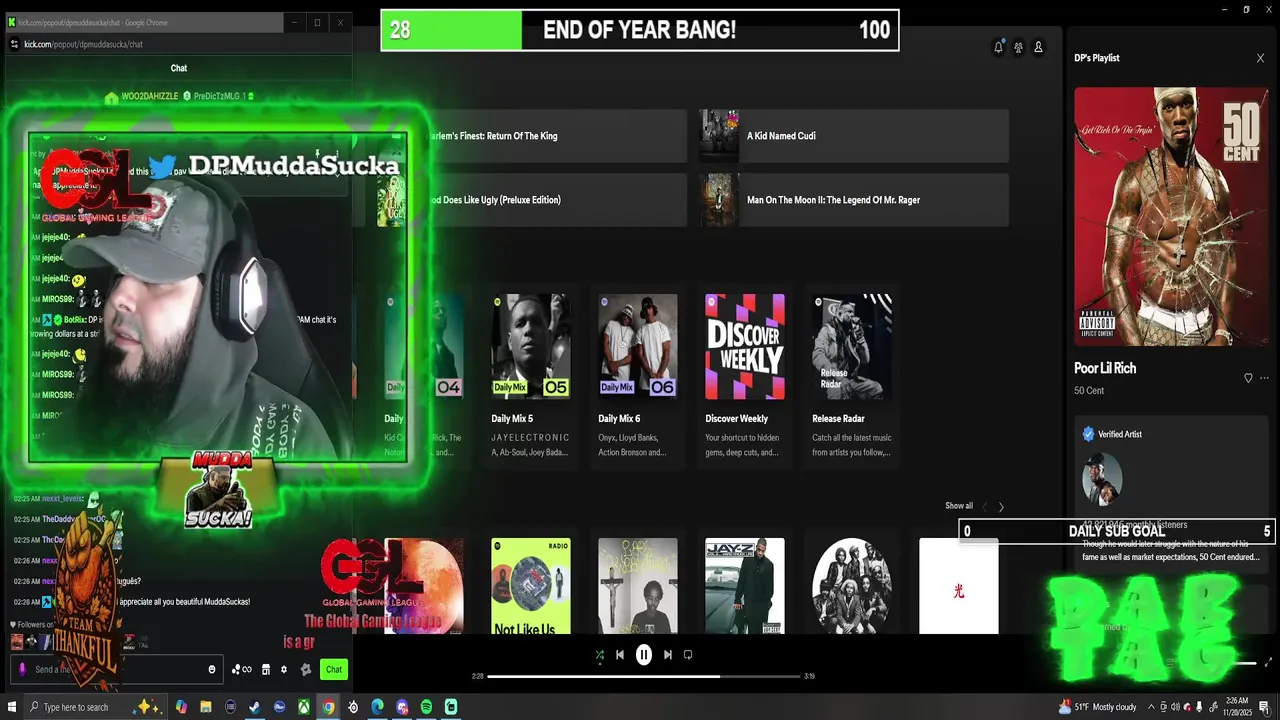Image resolution: width=1280 pixels, height=720 pixels.
Task: Open Does Like Ugly (Preluxe Edition) shortcut
Action: 530,200
